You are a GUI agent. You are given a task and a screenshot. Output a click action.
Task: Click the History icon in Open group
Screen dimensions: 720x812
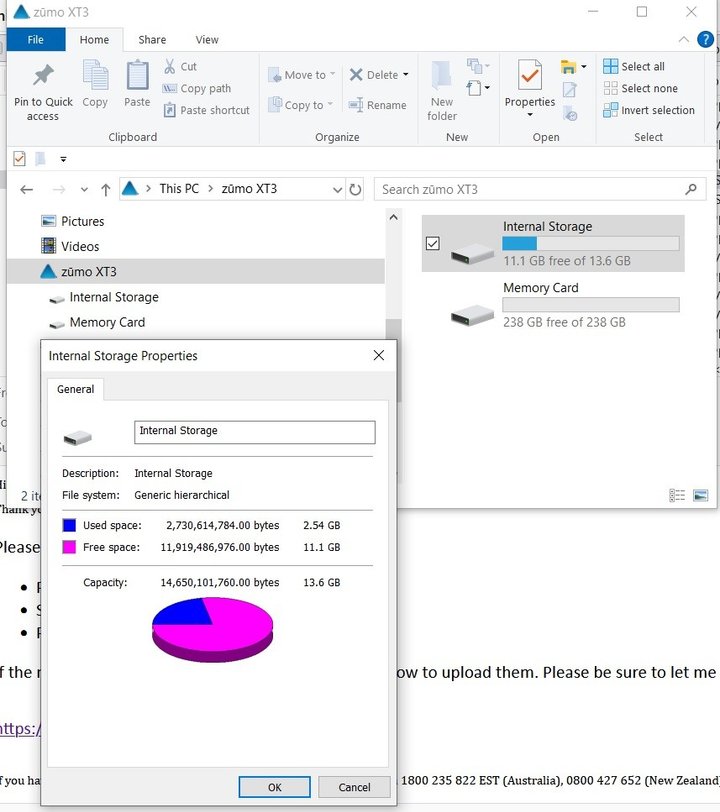(x=570, y=113)
